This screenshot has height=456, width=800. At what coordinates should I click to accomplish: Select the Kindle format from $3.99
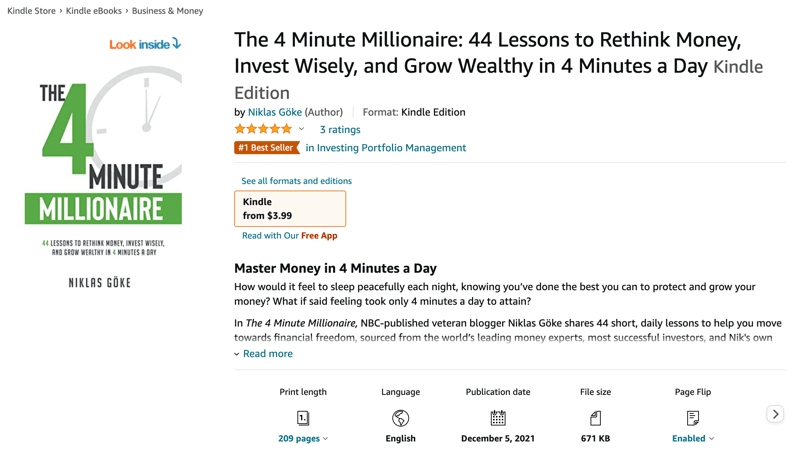pyautogui.click(x=290, y=208)
